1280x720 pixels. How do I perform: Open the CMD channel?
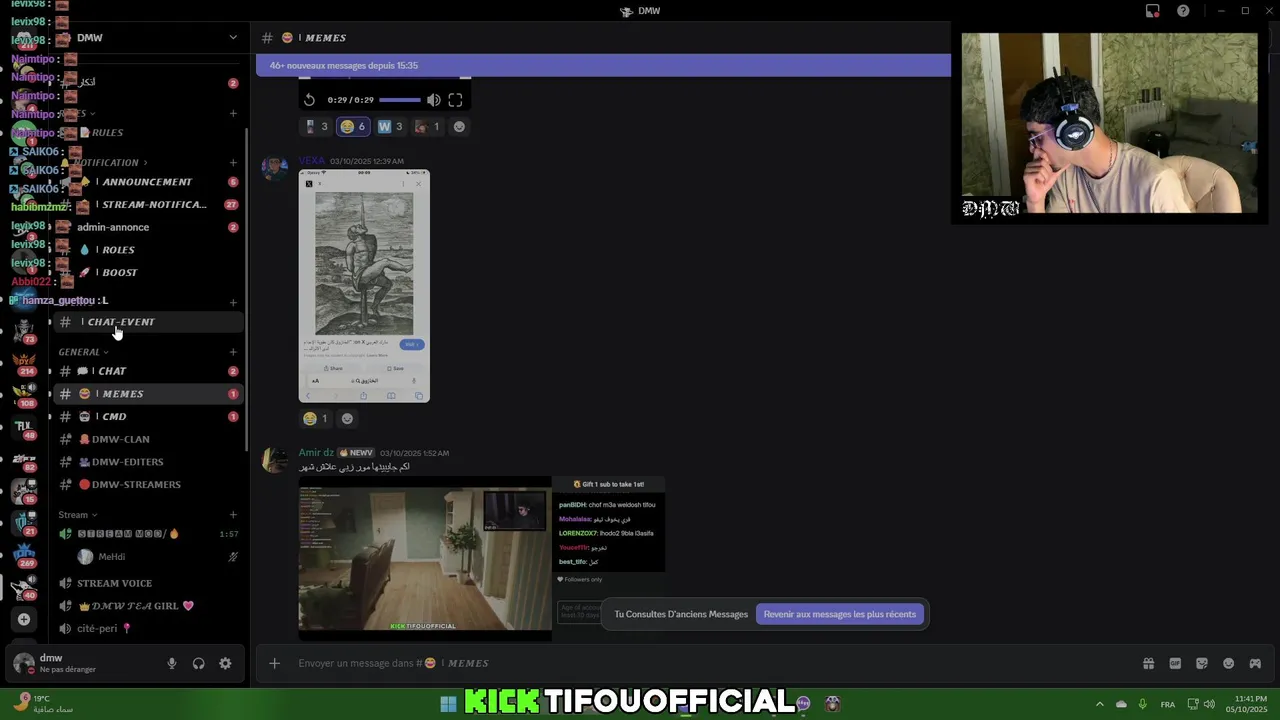pos(149,416)
